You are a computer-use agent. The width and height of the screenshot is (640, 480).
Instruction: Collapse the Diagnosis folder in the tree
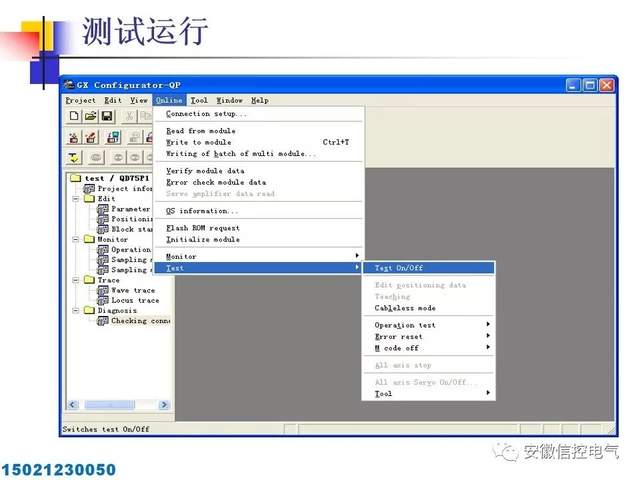tap(76, 311)
